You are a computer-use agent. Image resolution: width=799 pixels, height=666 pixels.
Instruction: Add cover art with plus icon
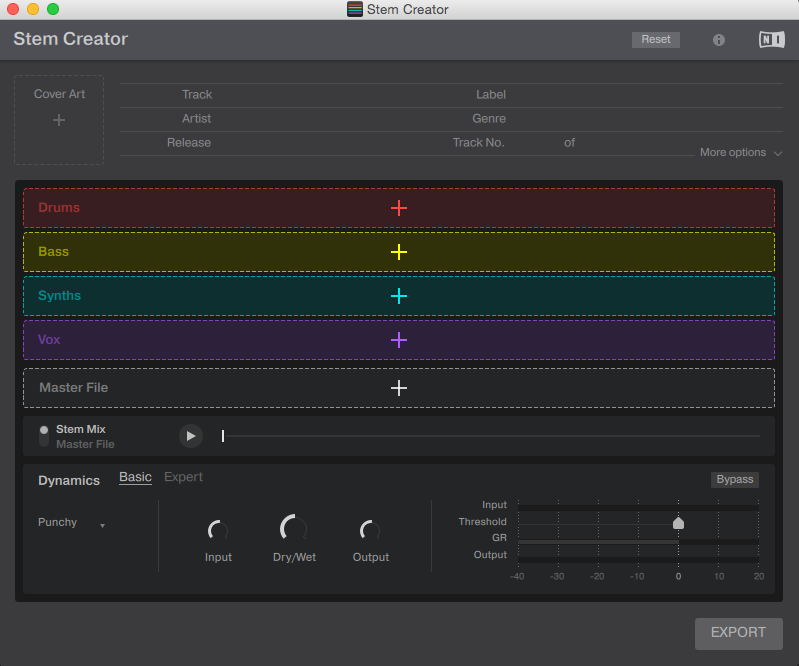[x=59, y=120]
